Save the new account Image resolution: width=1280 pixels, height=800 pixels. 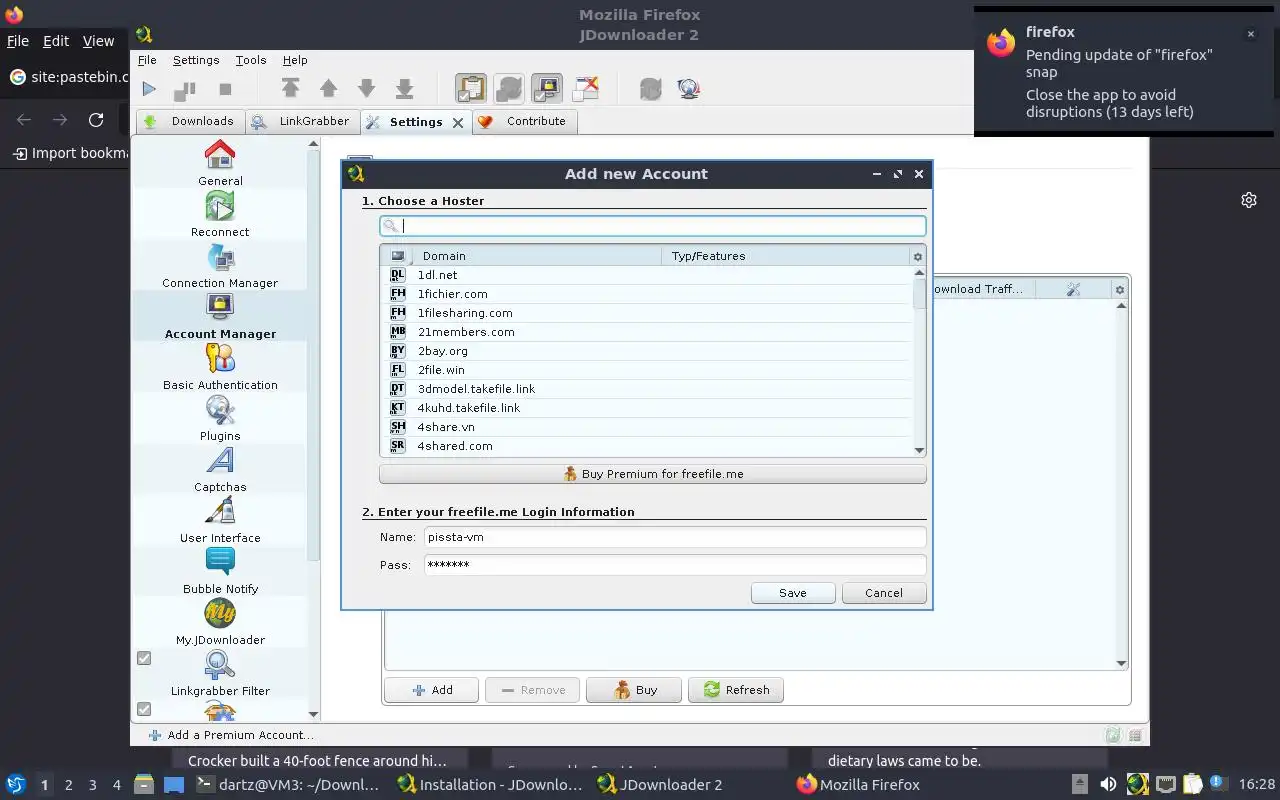click(793, 593)
